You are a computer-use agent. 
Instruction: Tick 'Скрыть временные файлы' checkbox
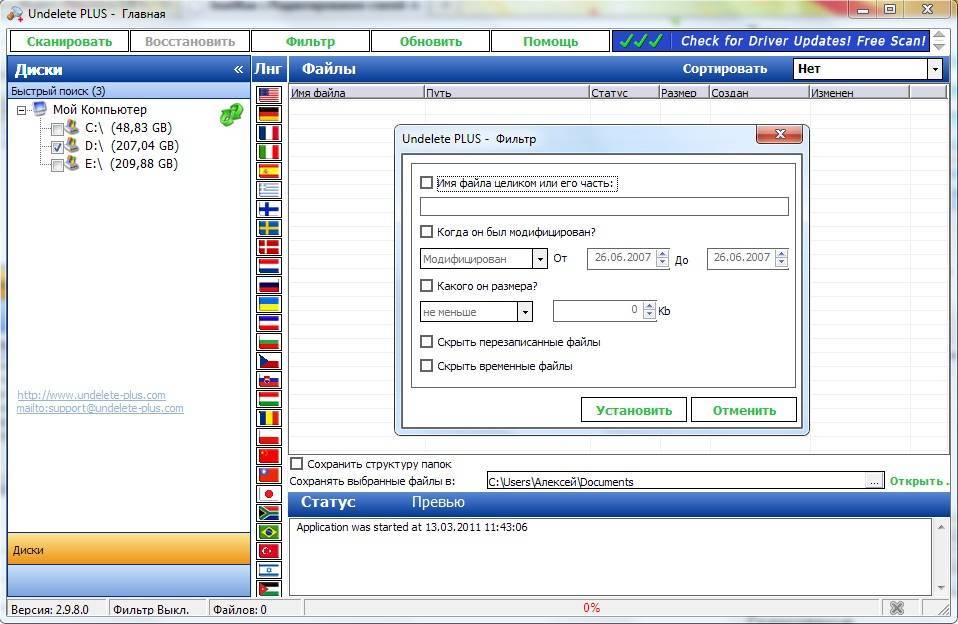coord(426,365)
